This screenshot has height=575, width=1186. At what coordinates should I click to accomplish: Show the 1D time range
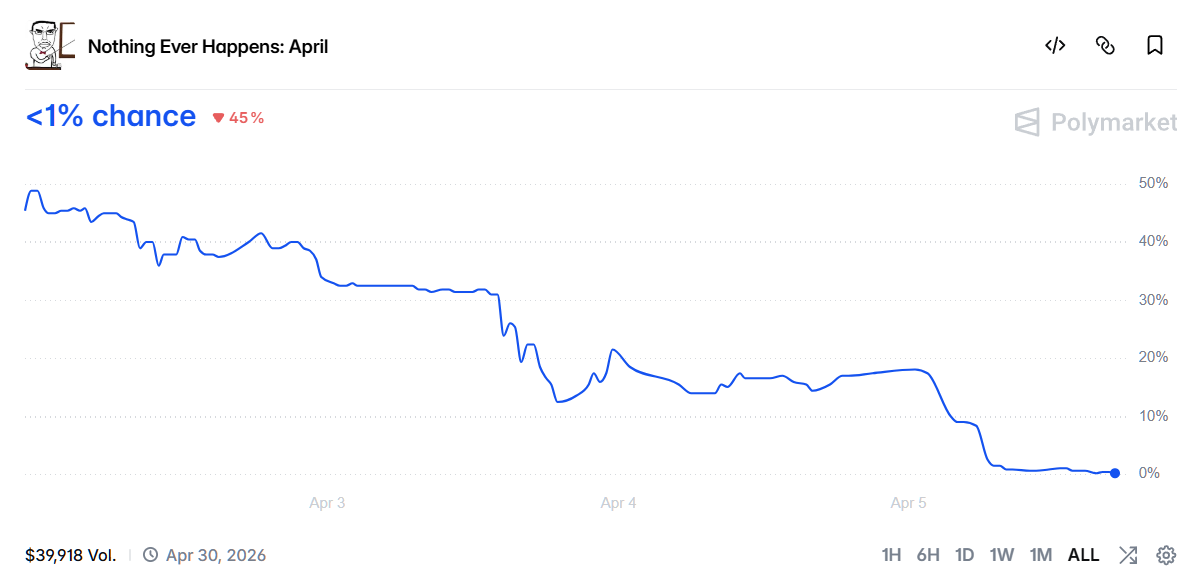(x=964, y=555)
